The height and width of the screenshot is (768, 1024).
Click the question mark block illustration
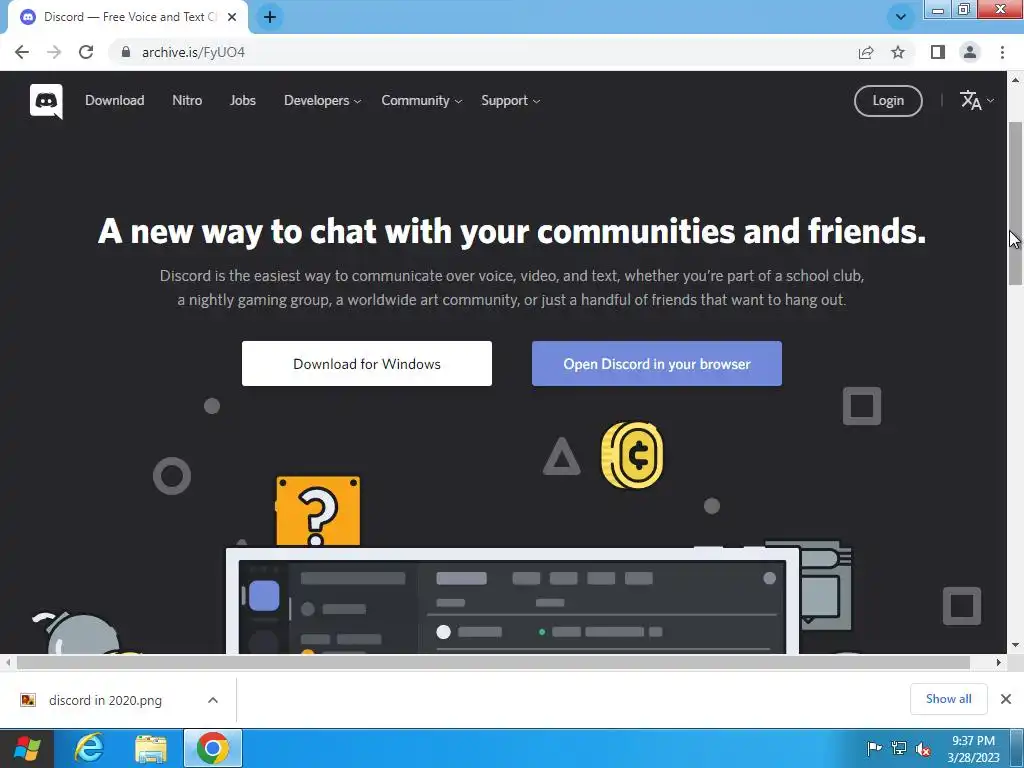click(317, 511)
